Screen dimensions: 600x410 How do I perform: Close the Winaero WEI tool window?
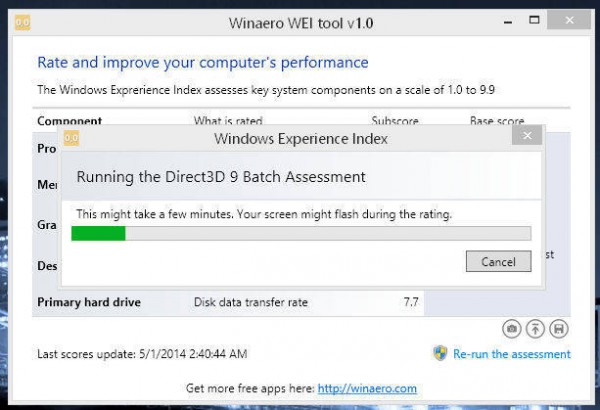click(569, 20)
